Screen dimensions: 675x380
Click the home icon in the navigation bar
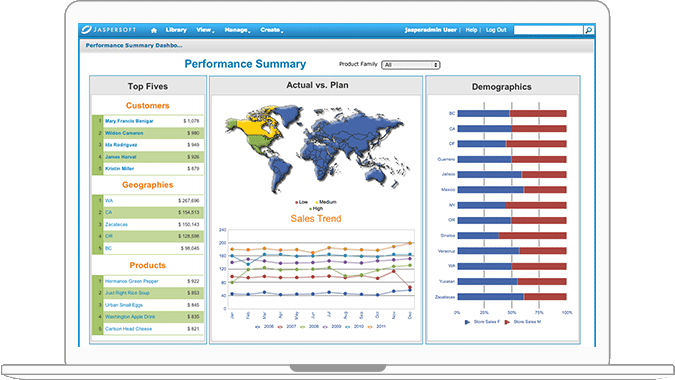point(154,30)
